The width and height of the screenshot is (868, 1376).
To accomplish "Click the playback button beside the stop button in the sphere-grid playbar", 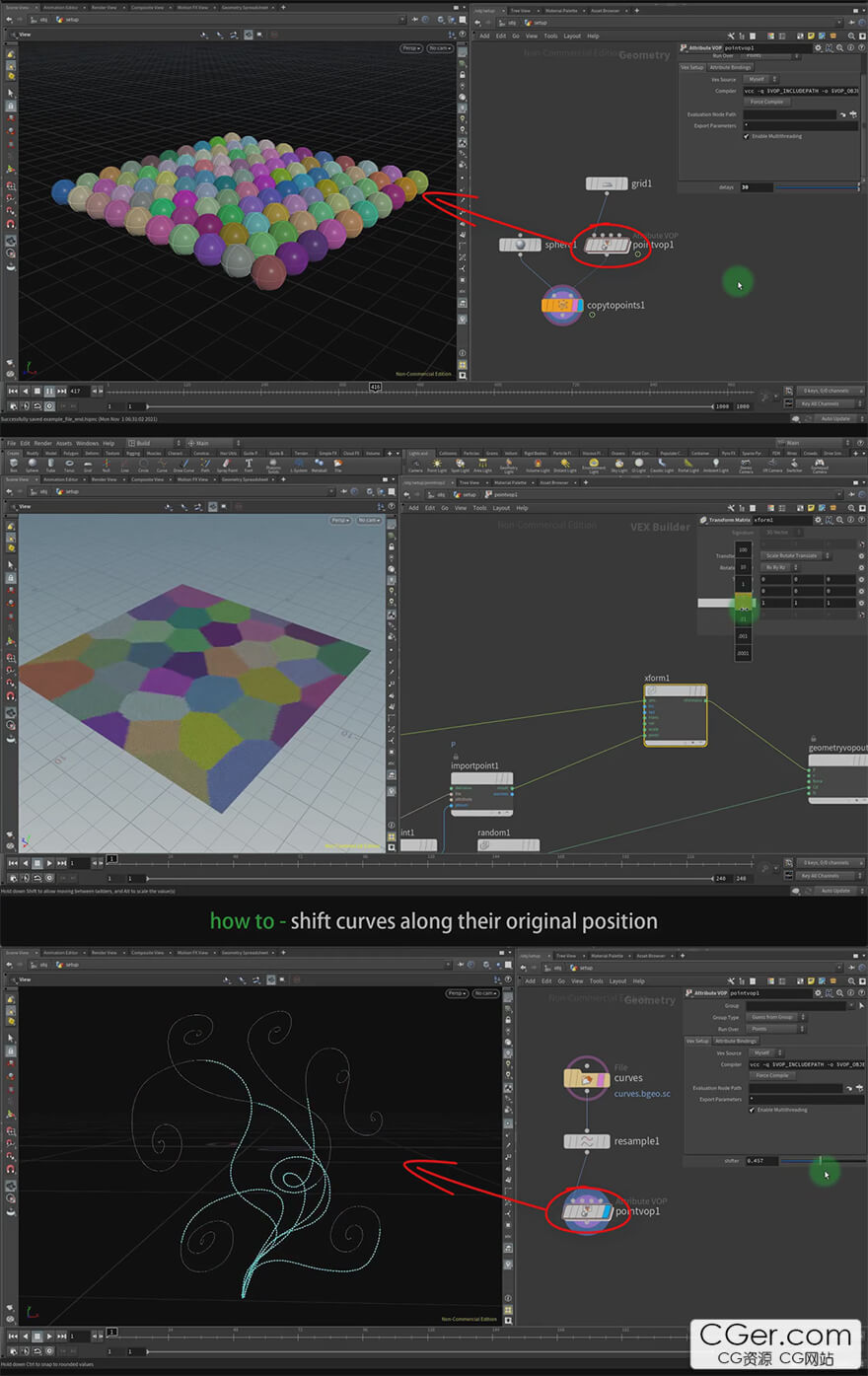I will (x=49, y=392).
